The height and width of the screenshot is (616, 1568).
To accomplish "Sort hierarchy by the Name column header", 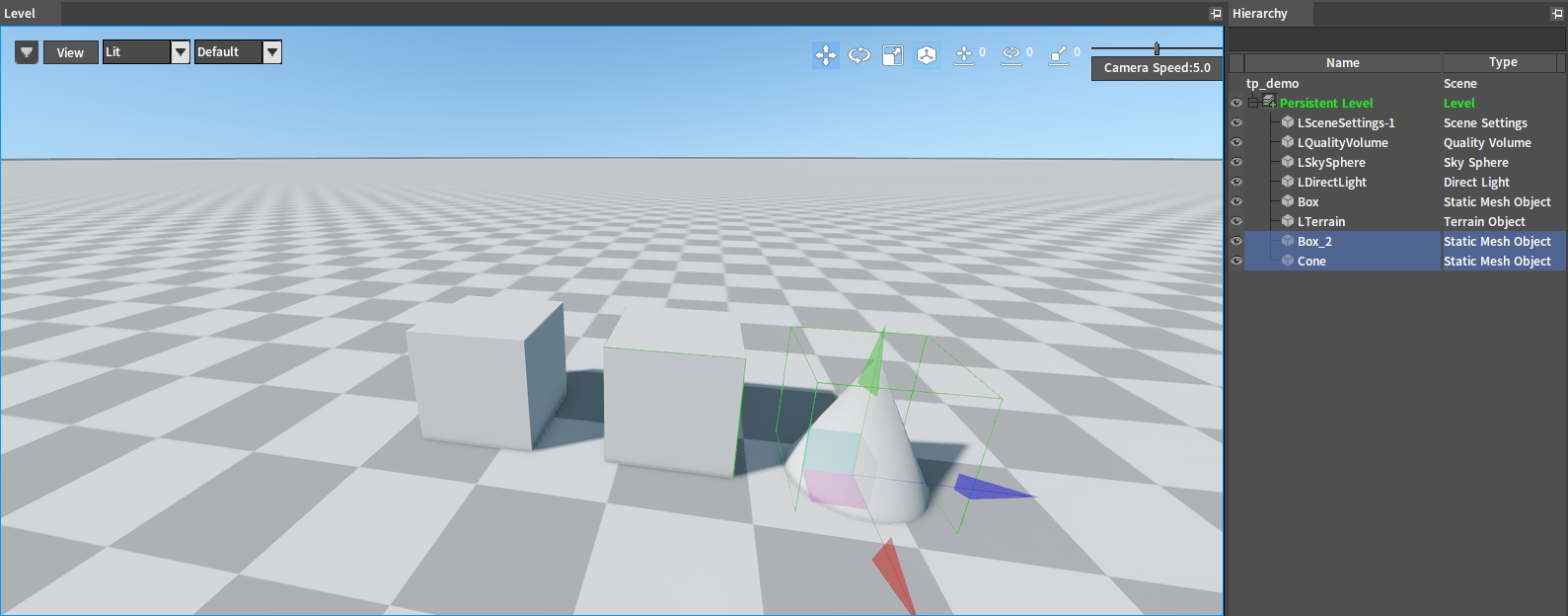I will click(1343, 62).
